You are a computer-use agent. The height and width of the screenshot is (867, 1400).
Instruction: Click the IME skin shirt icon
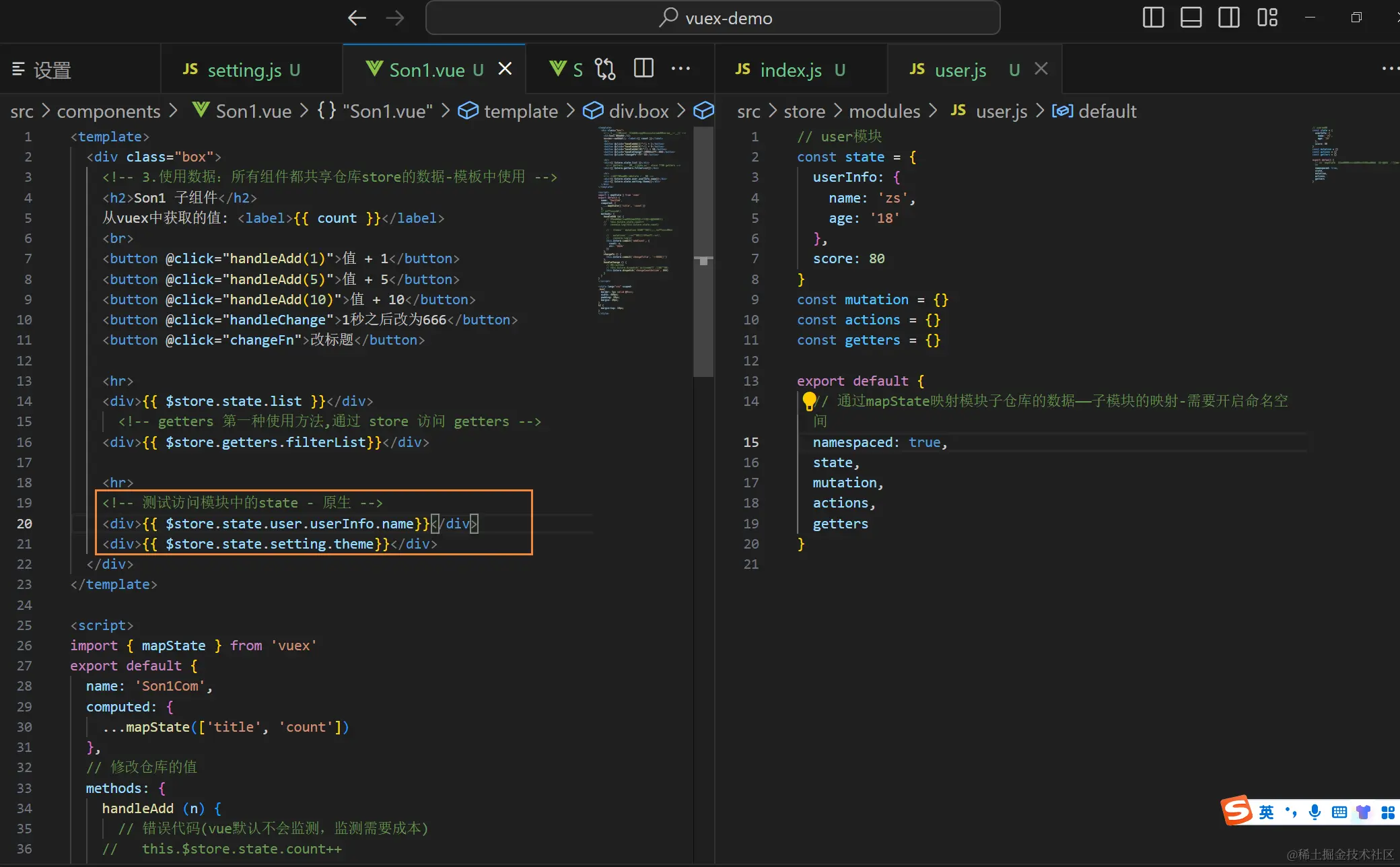click(x=1363, y=812)
